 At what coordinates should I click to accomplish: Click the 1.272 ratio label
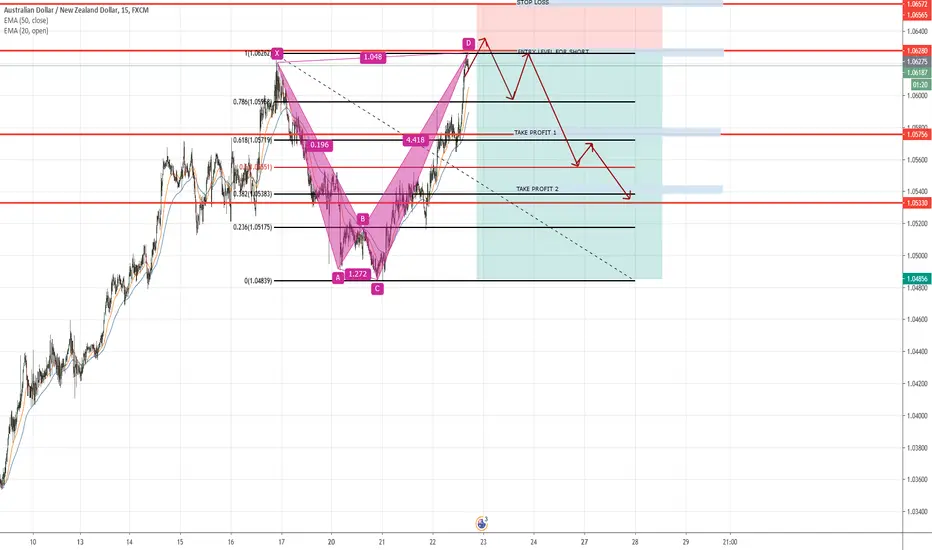[x=357, y=274]
